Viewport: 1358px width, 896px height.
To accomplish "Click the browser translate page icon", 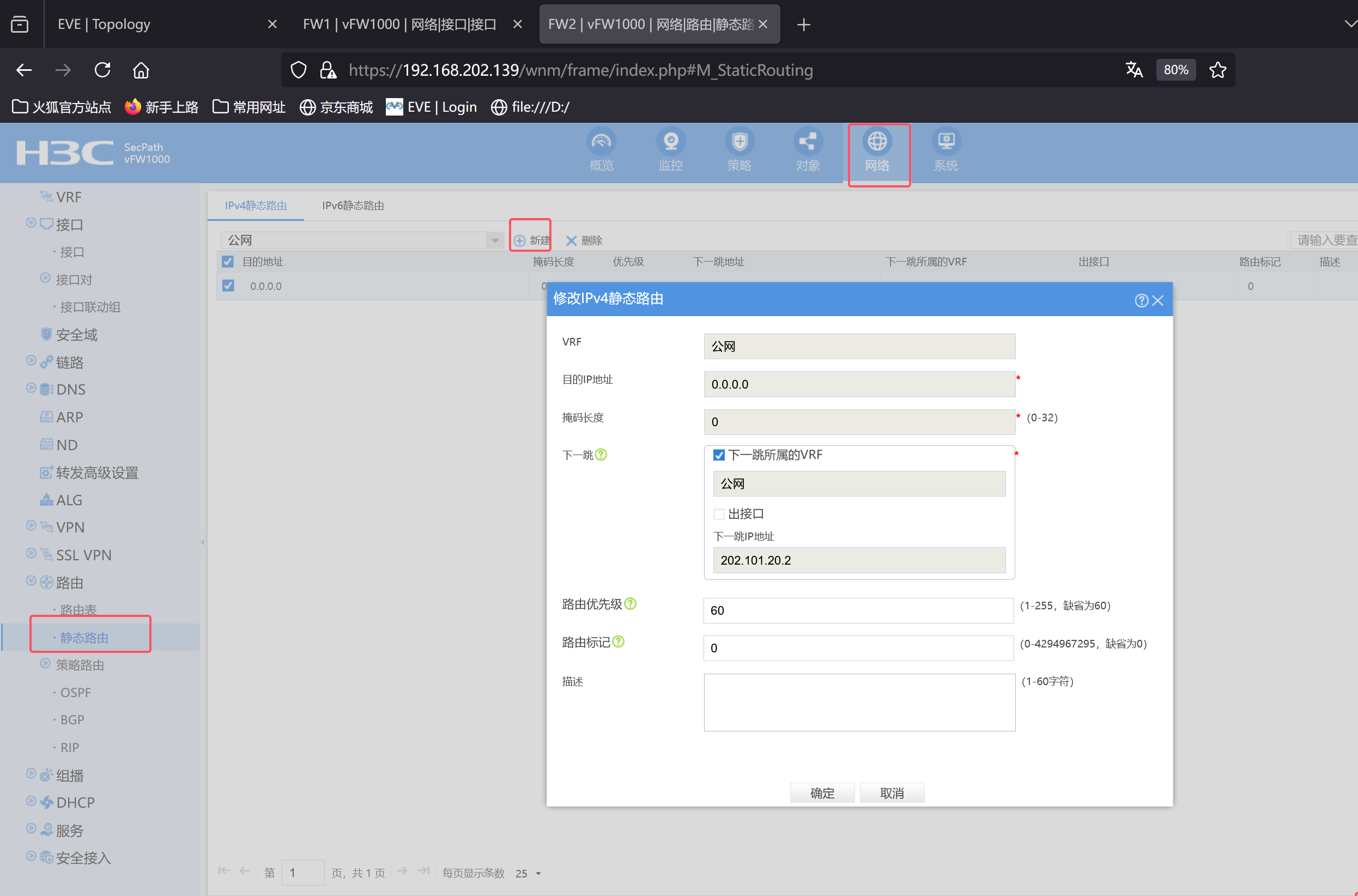I will pyautogui.click(x=1133, y=70).
